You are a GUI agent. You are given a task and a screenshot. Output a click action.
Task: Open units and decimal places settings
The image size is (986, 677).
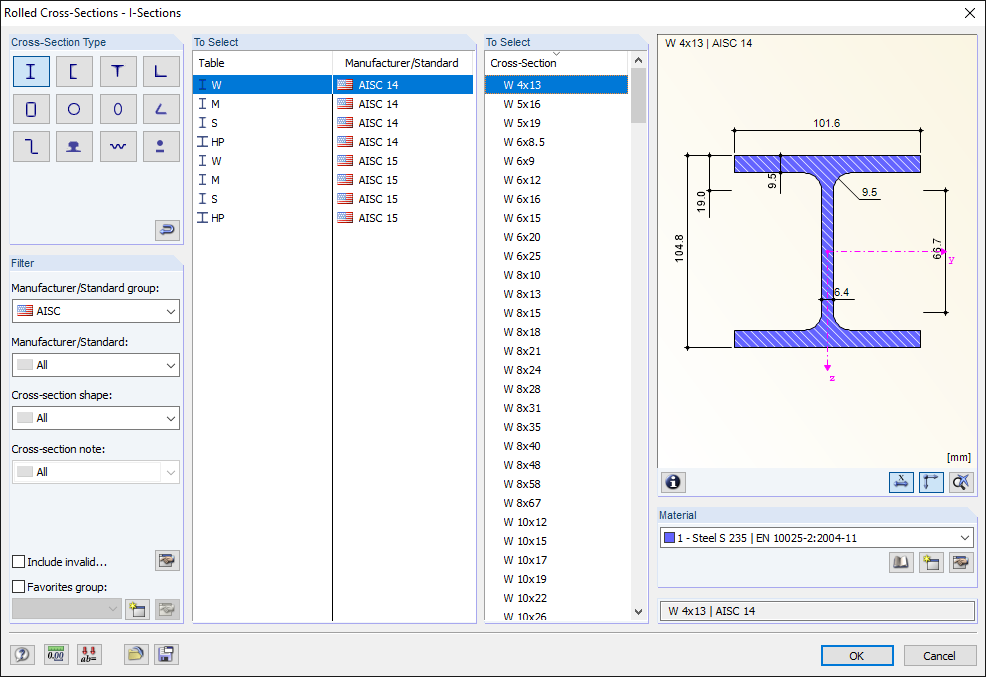(56, 654)
